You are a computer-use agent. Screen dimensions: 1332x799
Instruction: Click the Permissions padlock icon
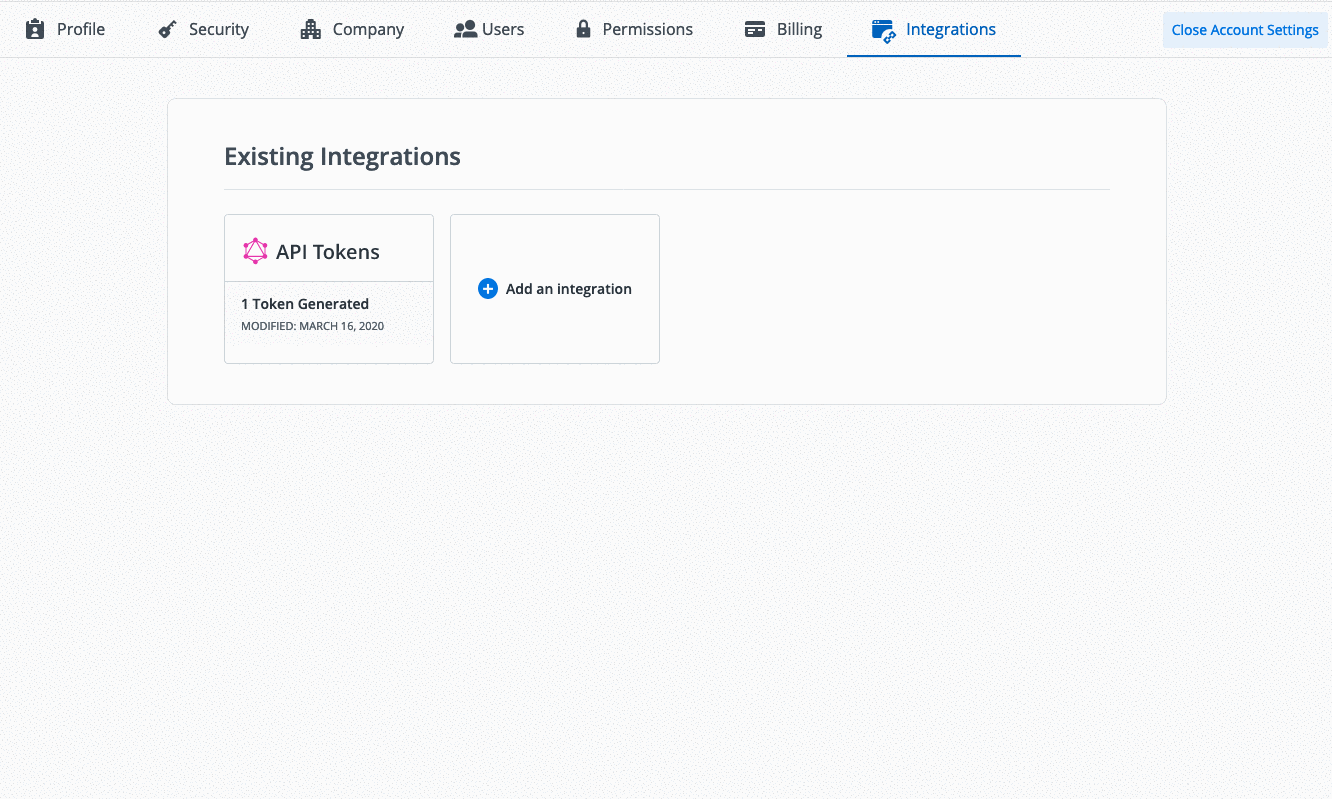[583, 29]
